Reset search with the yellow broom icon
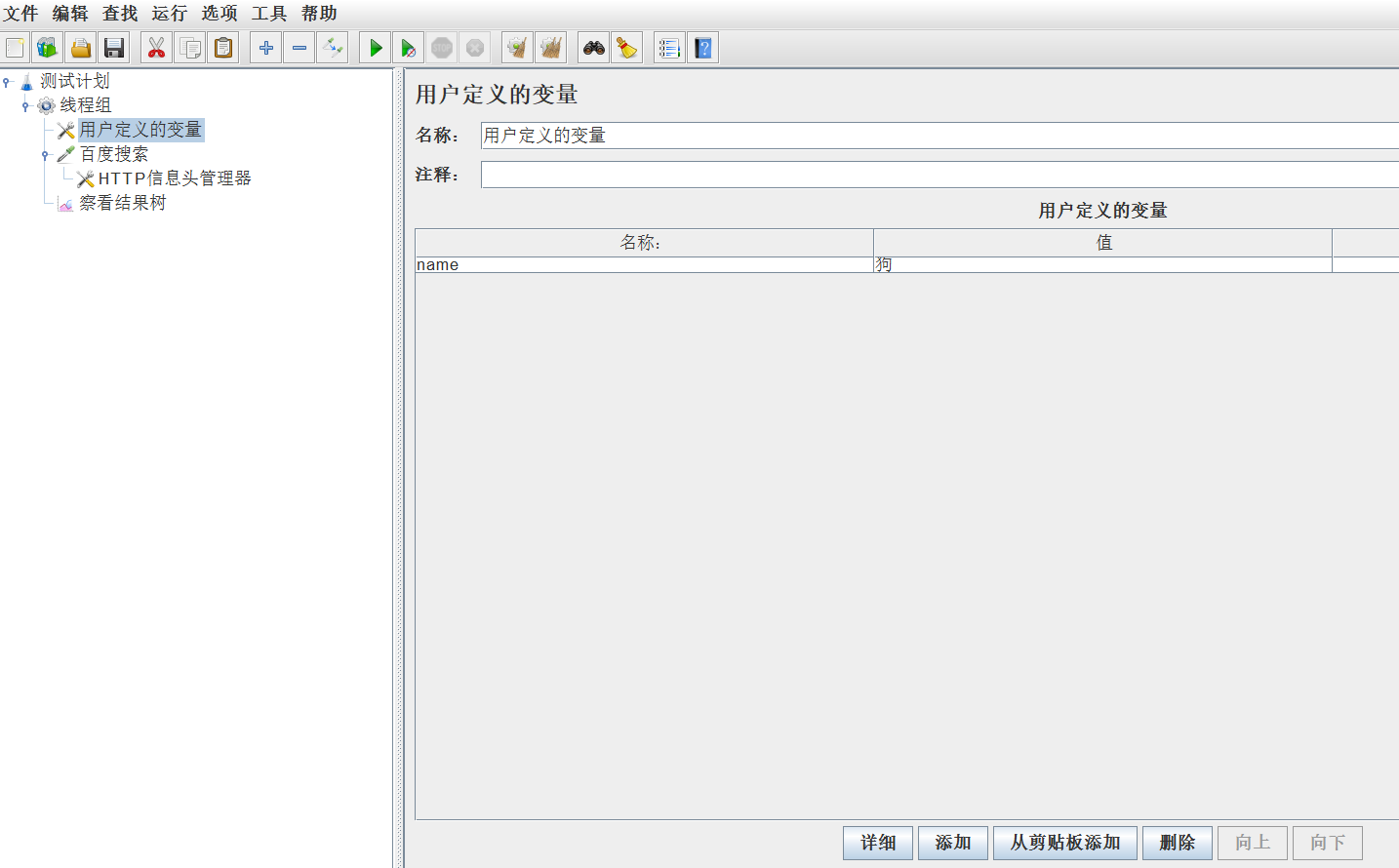The width and height of the screenshot is (1399, 868). click(x=627, y=48)
